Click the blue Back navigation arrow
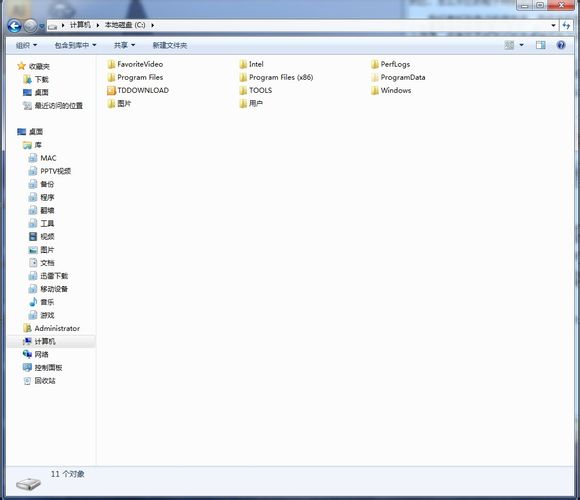Image resolution: width=580 pixels, height=500 pixels. point(14,26)
